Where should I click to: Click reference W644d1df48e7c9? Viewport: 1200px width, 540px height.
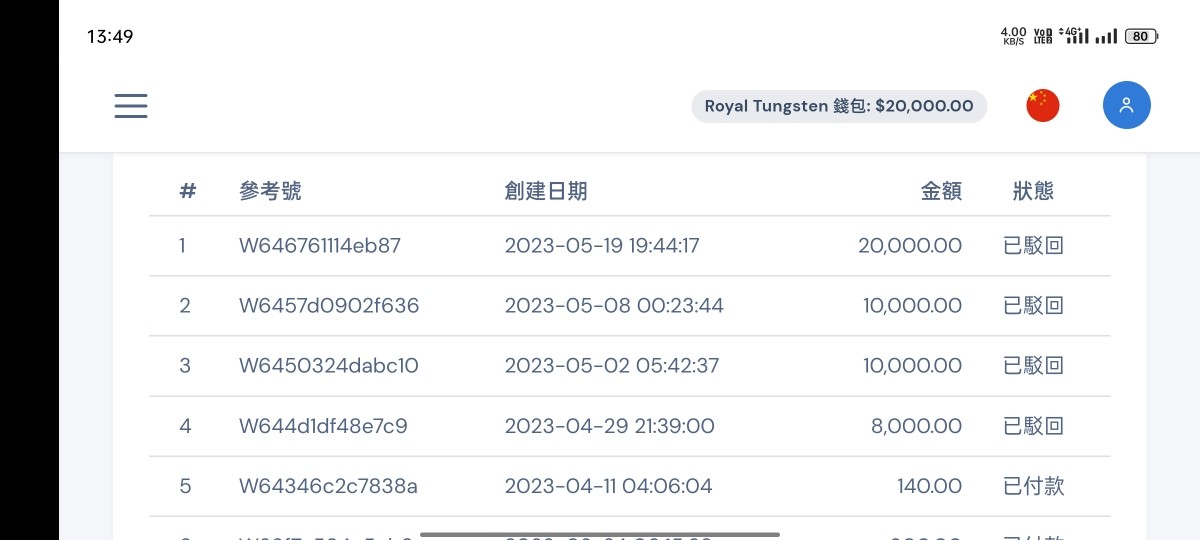point(323,426)
